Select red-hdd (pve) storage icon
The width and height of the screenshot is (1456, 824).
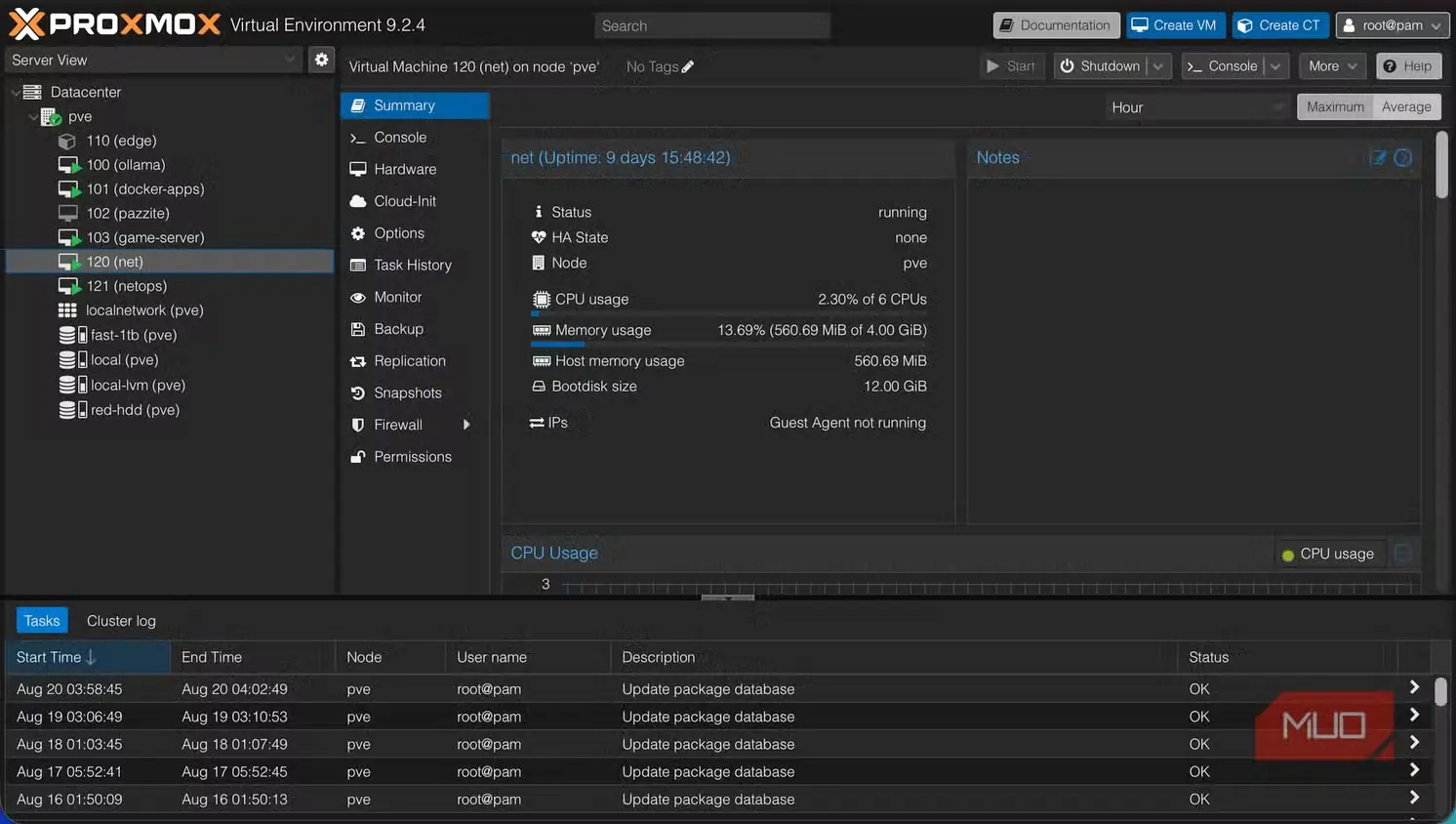pos(72,410)
